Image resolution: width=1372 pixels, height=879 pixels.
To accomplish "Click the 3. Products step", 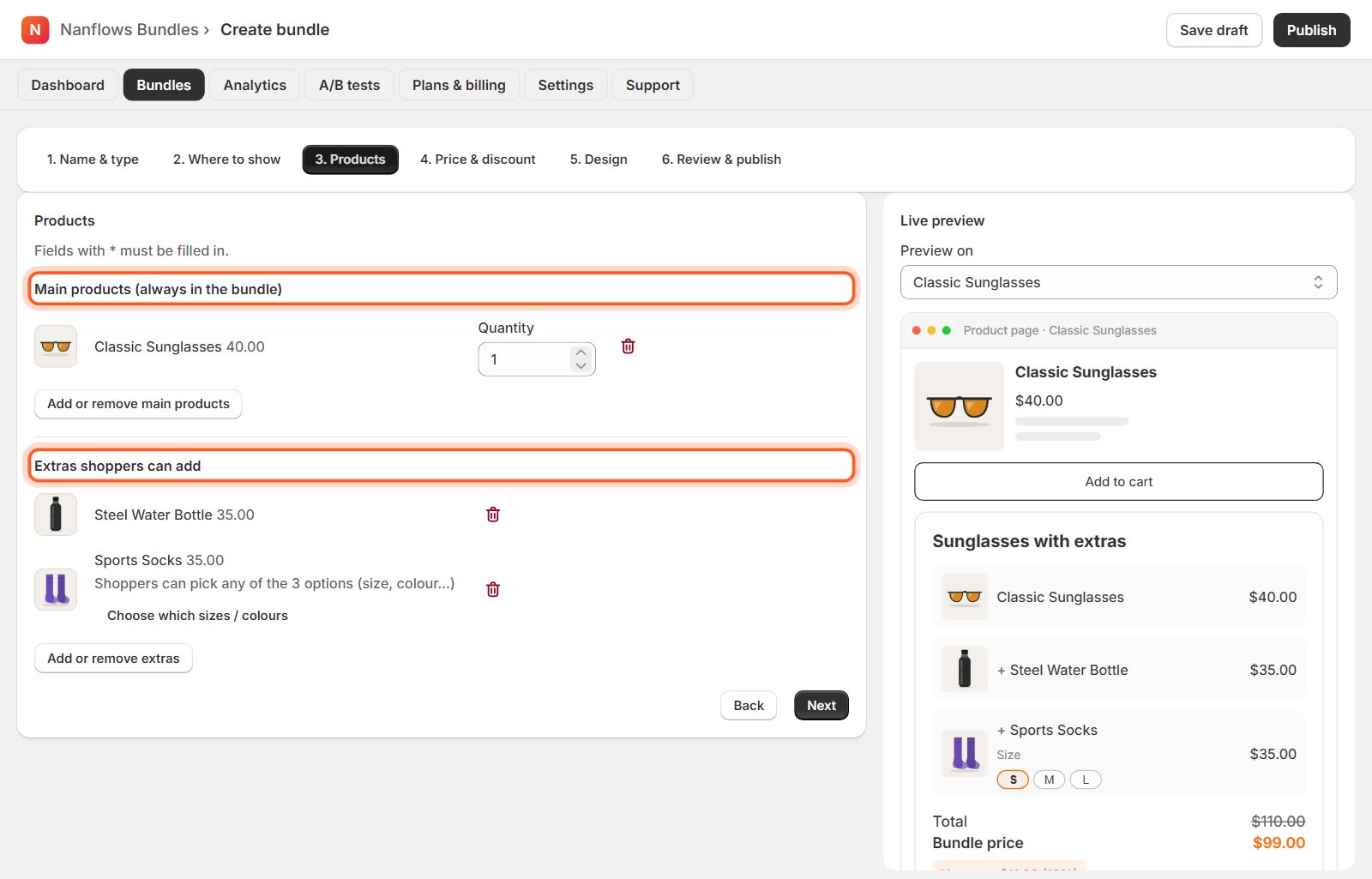I will (x=350, y=160).
